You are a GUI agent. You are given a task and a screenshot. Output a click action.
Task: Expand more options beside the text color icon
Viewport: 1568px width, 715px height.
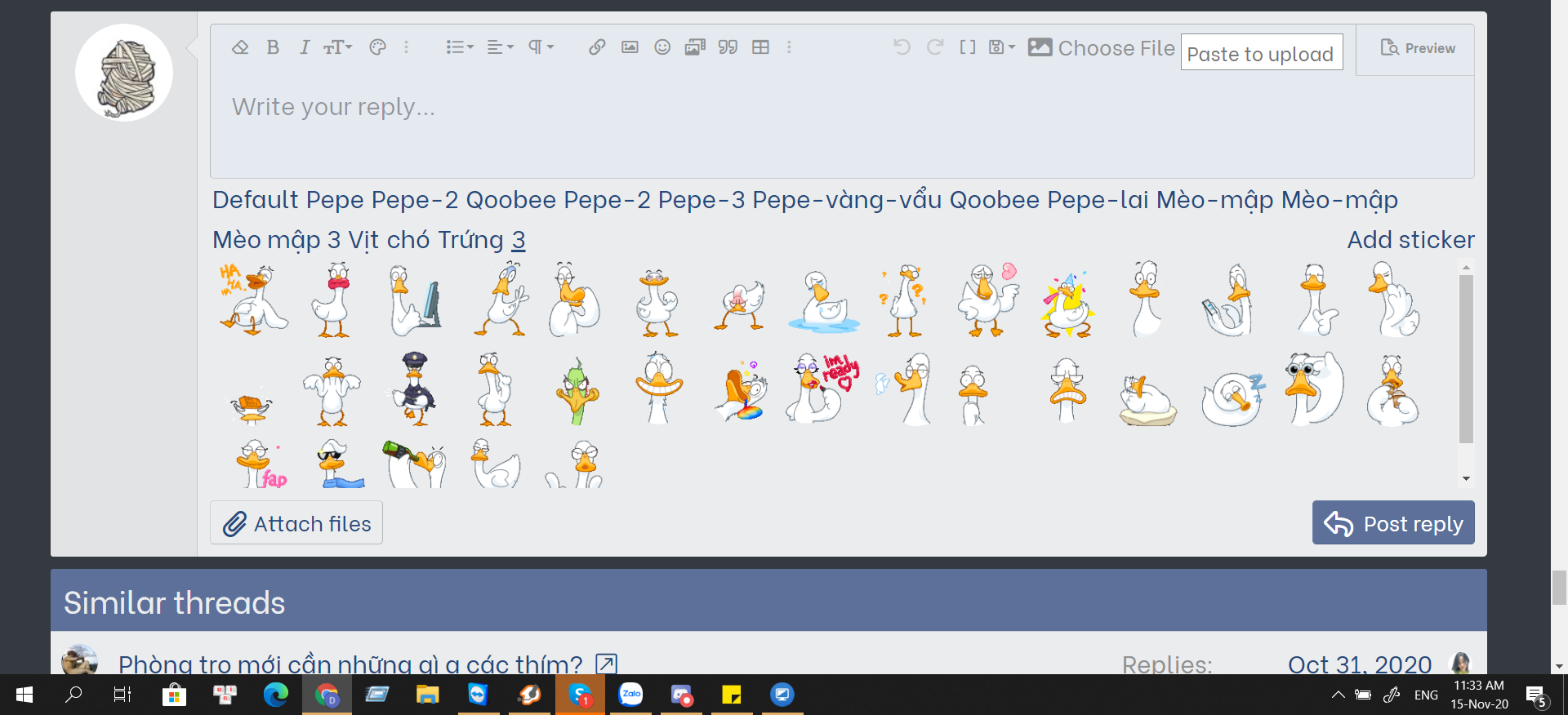406,47
